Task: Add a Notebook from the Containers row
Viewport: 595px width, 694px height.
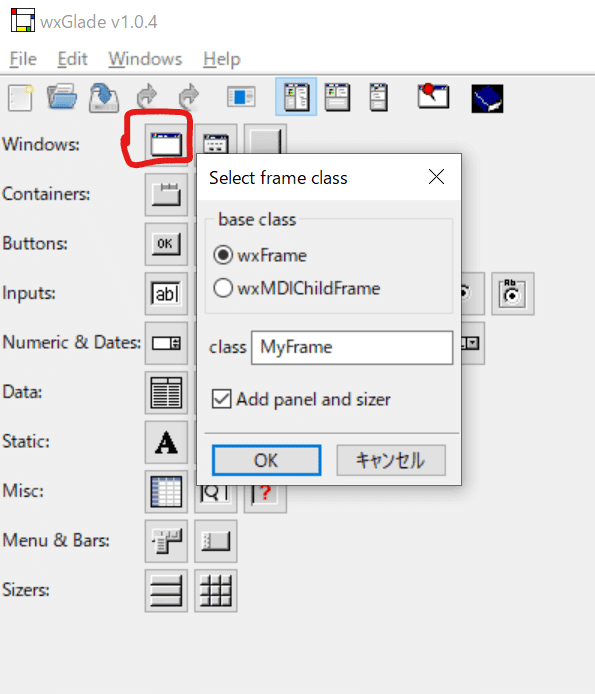Action: pyautogui.click(x=166, y=195)
